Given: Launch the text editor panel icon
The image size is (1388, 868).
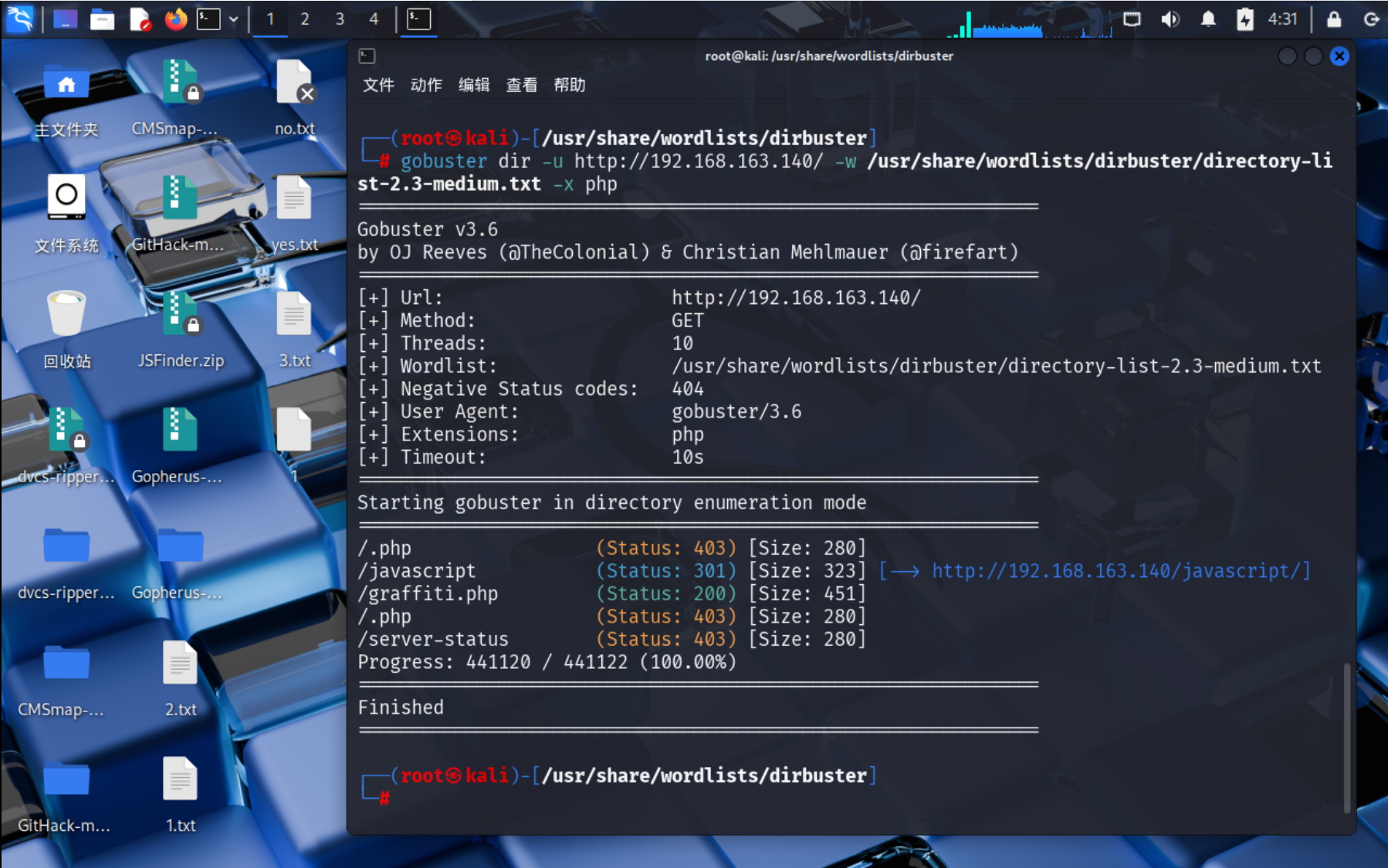Looking at the screenshot, I should [x=140, y=19].
